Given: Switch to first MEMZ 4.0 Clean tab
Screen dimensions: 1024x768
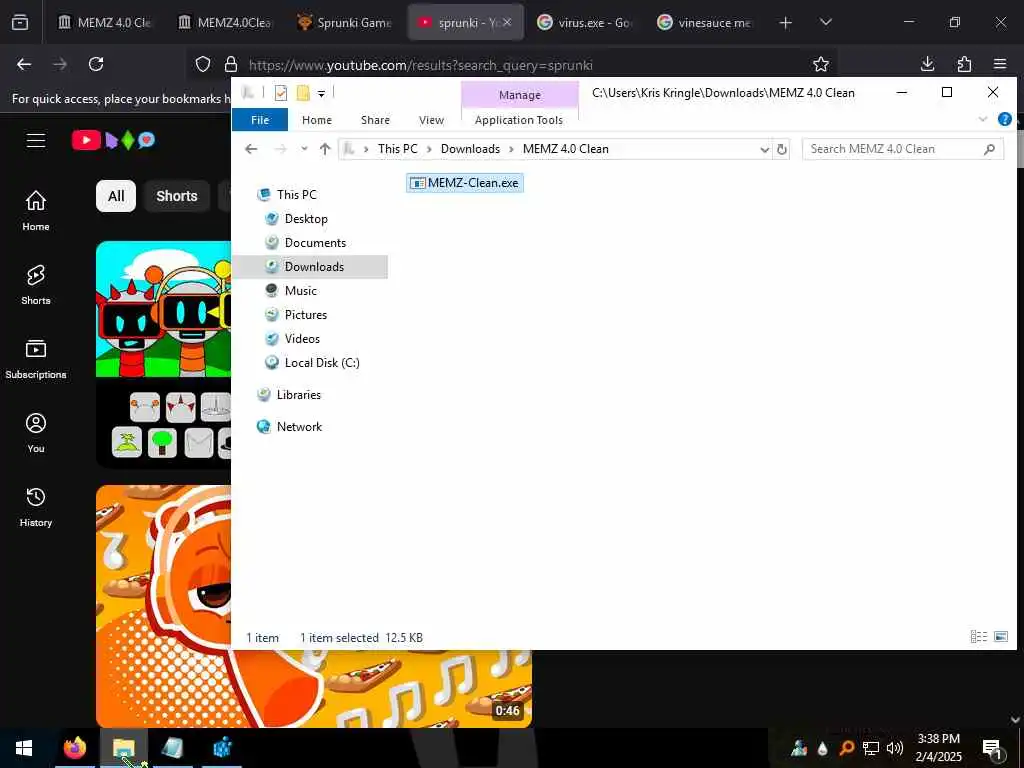Looking at the screenshot, I should 104,22.
